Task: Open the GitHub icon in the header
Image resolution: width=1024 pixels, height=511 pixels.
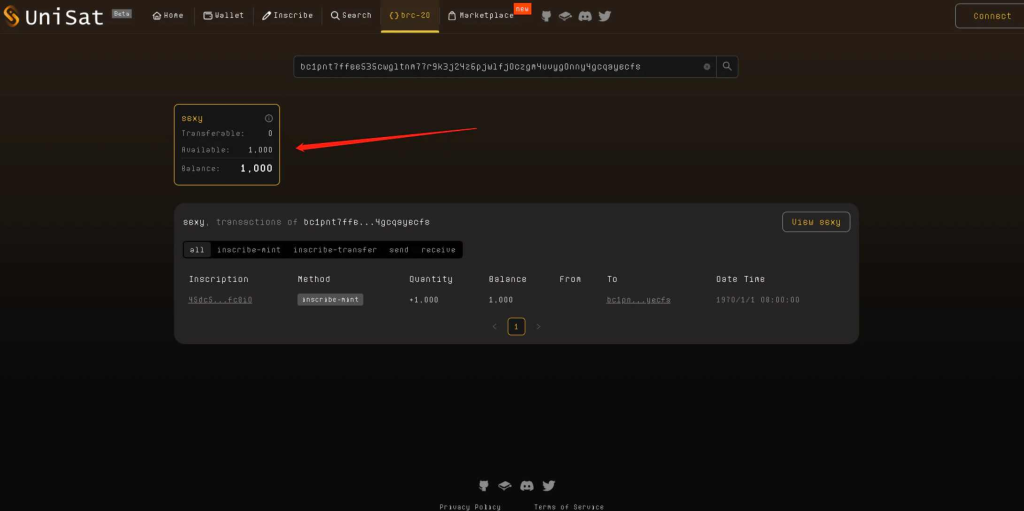Action: [x=547, y=16]
